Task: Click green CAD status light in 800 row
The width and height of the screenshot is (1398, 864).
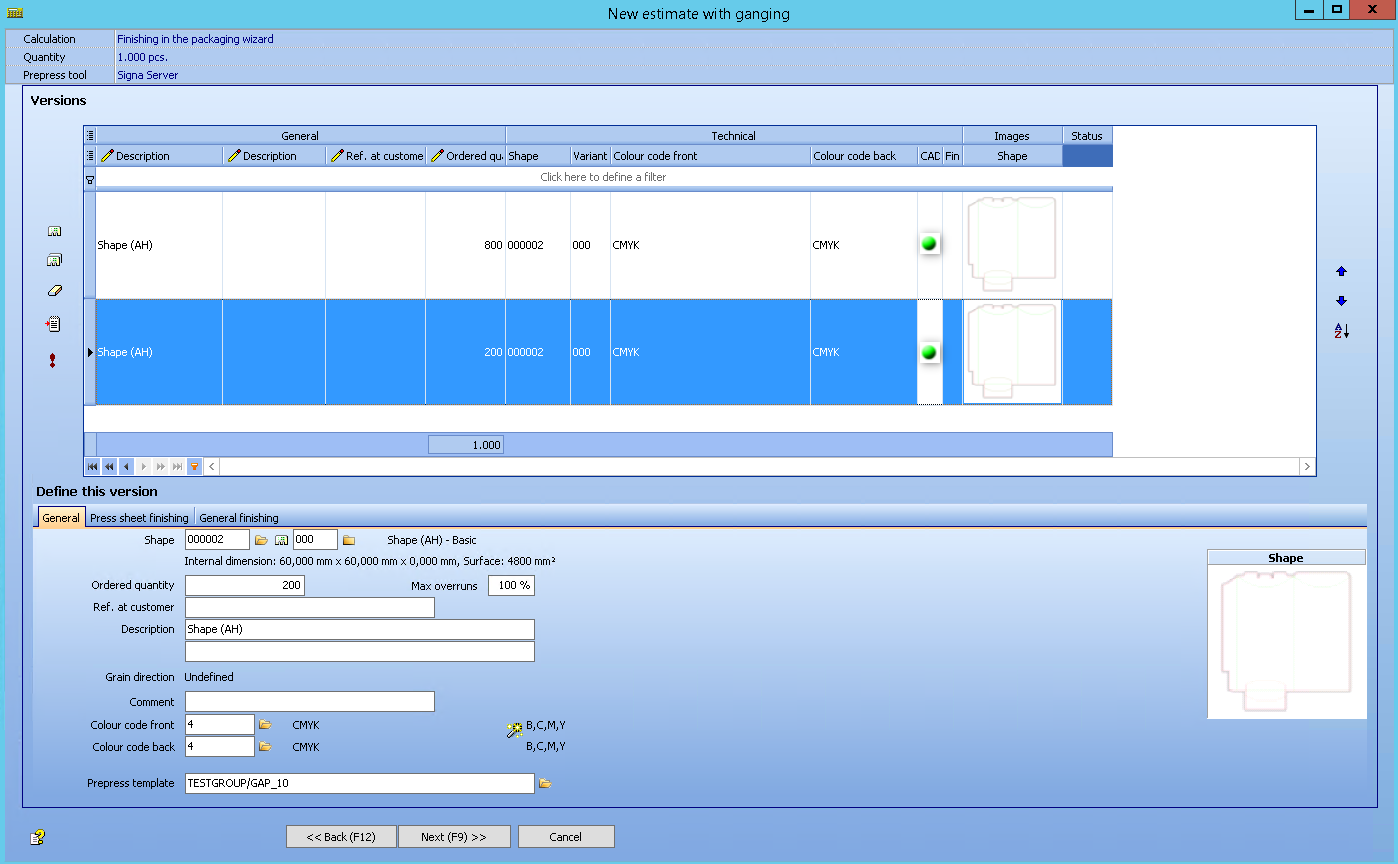Action: tap(929, 243)
